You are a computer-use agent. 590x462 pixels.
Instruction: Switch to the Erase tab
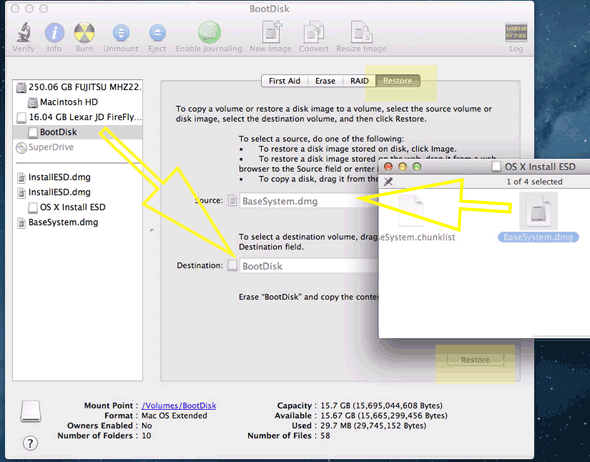coord(325,81)
